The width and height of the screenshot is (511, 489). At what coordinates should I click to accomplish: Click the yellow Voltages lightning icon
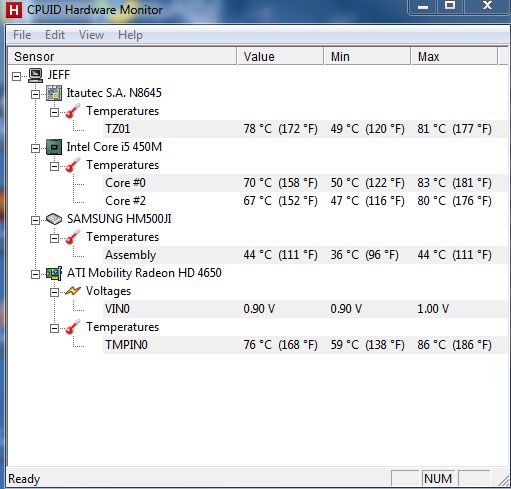[73, 291]
